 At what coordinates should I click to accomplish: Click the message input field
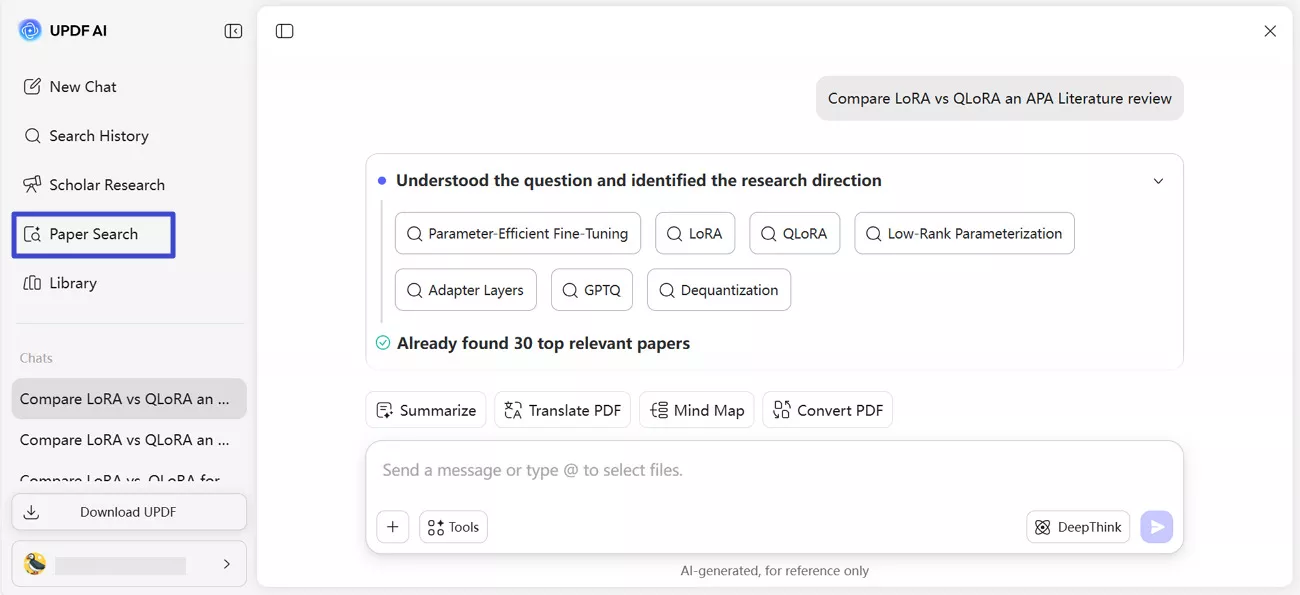pyautogui.click(x=770, y=470)
